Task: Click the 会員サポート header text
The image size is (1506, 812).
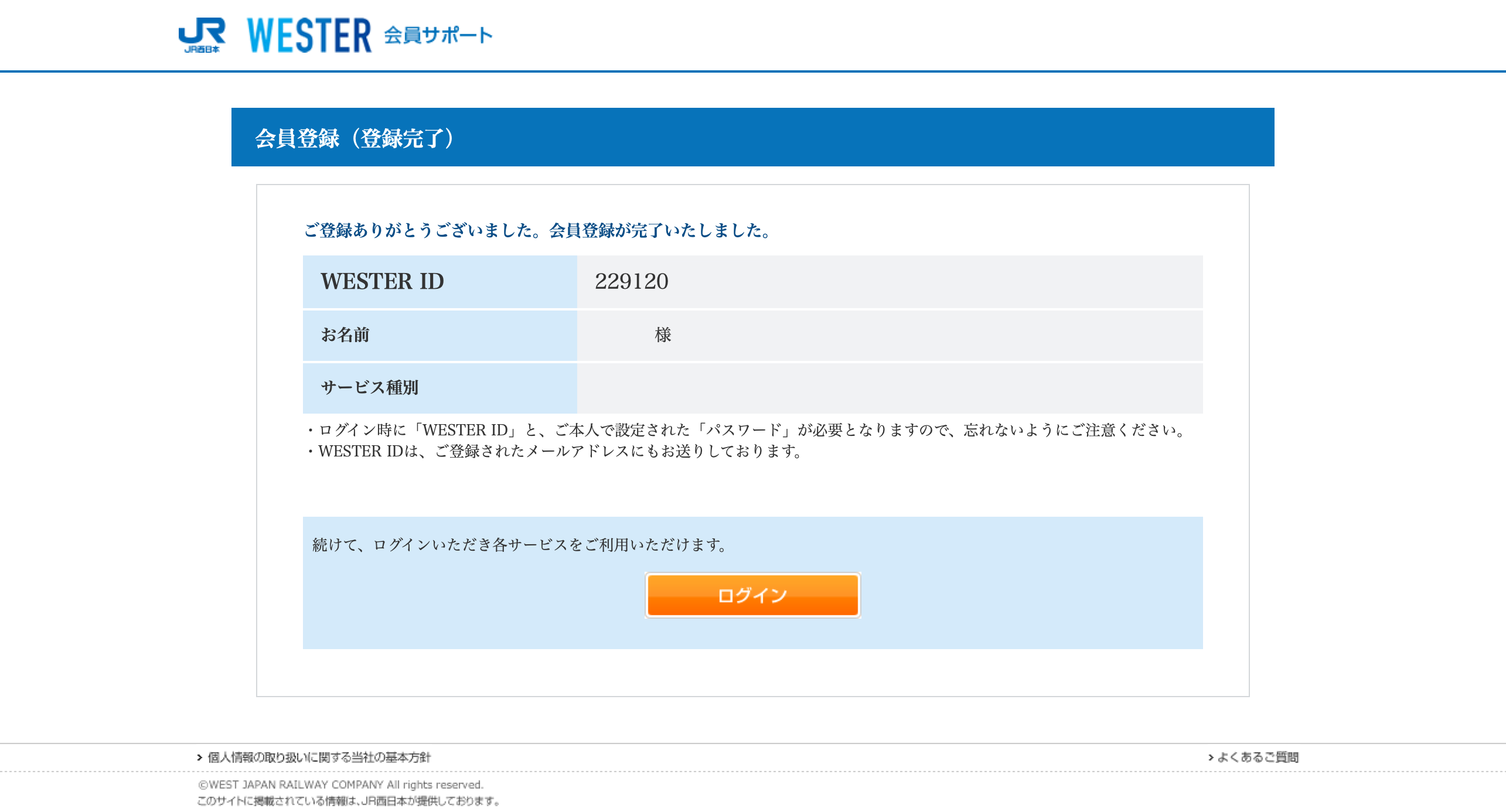Action: tap(438, 35)
